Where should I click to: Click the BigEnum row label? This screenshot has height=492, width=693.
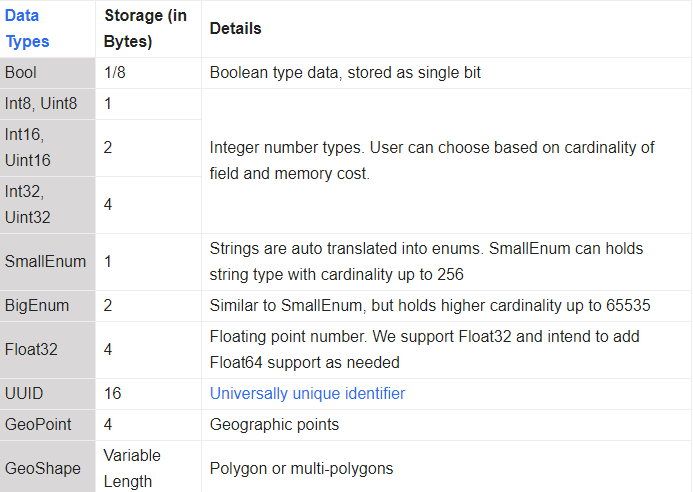[47, 305]
